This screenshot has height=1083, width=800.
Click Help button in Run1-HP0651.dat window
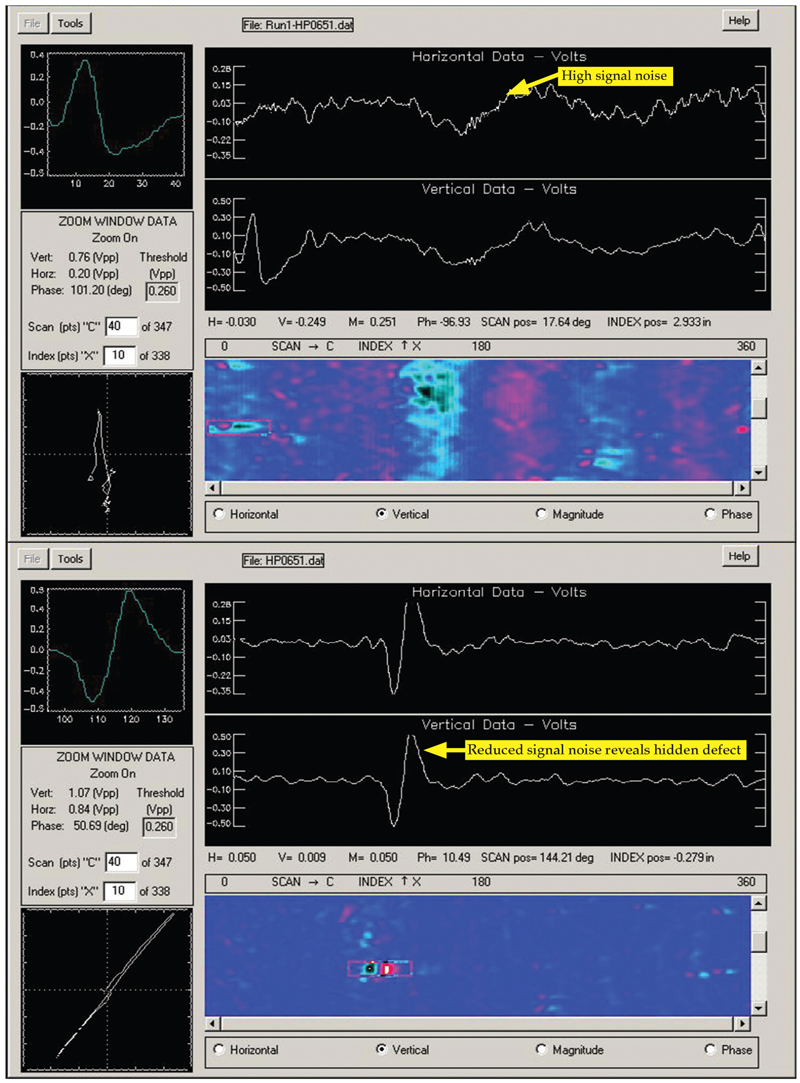point(740,20)
